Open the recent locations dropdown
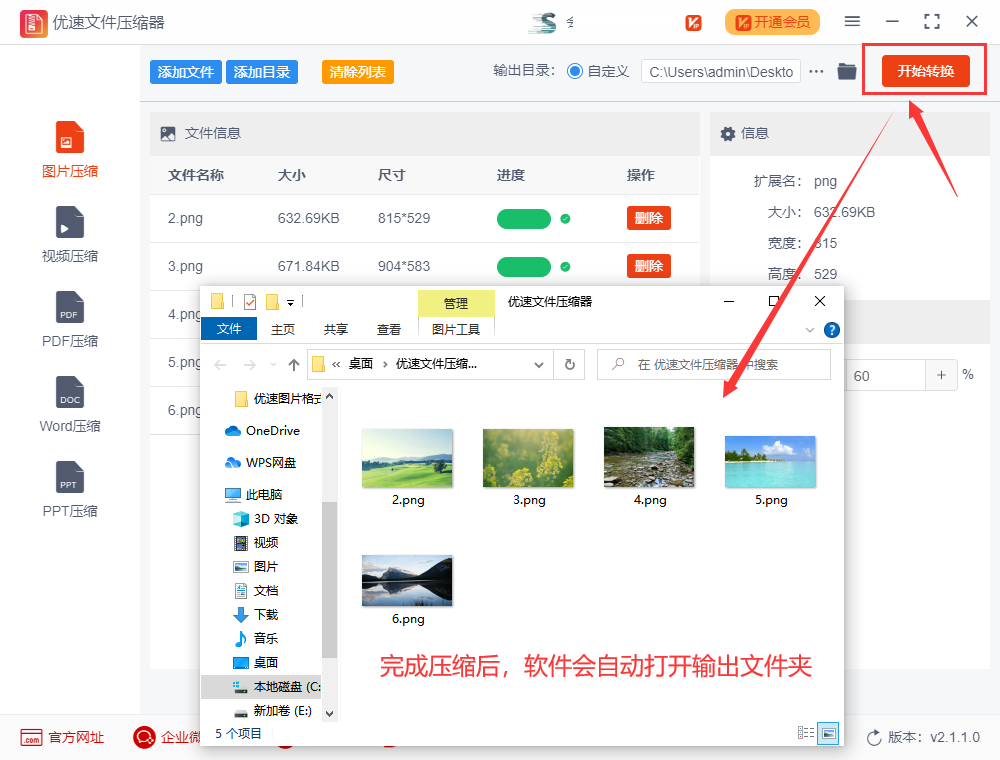The height and width of the screenshot is (760, 1000). point(273,365)
